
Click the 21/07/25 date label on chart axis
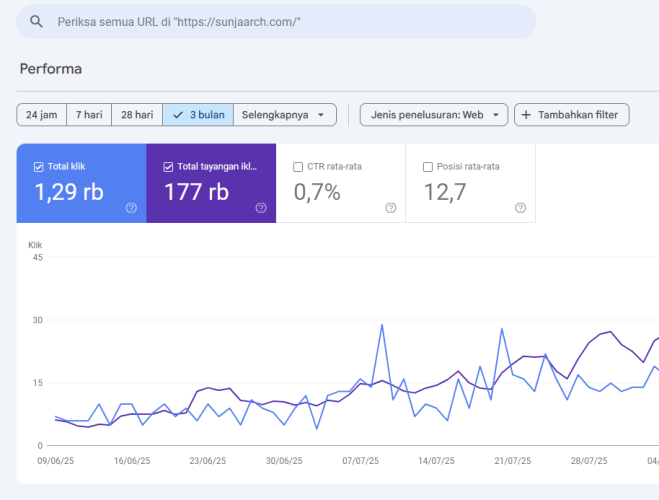click(513, 461)
